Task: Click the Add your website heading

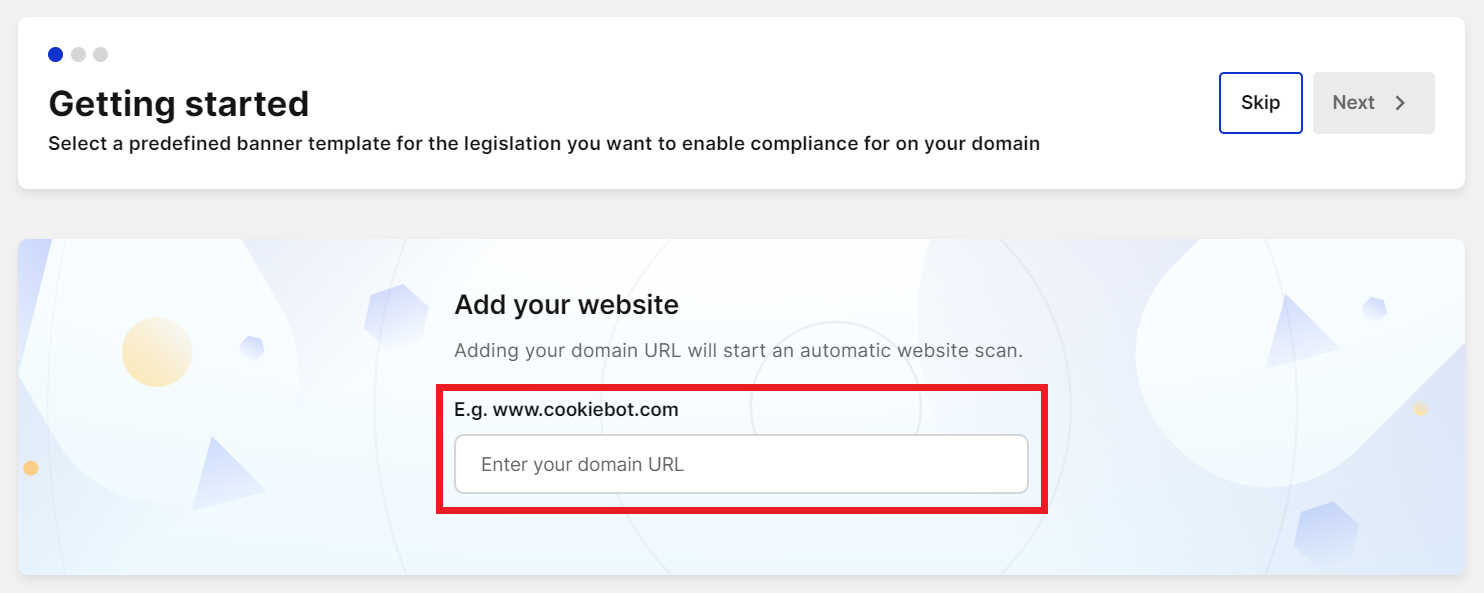Action: point(566,304)
